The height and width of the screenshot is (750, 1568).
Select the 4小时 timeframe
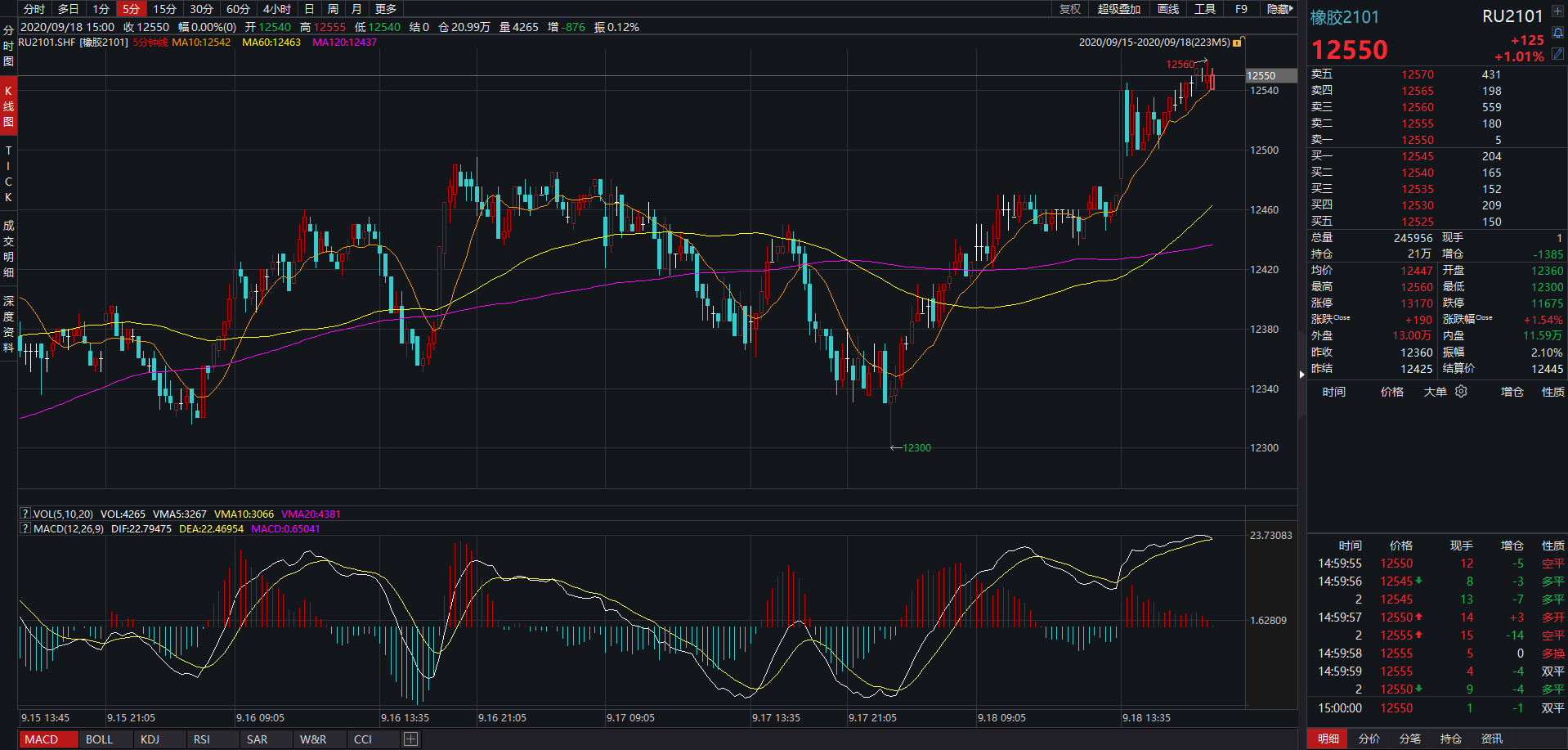pyautogui.click(x=277, y=9)
